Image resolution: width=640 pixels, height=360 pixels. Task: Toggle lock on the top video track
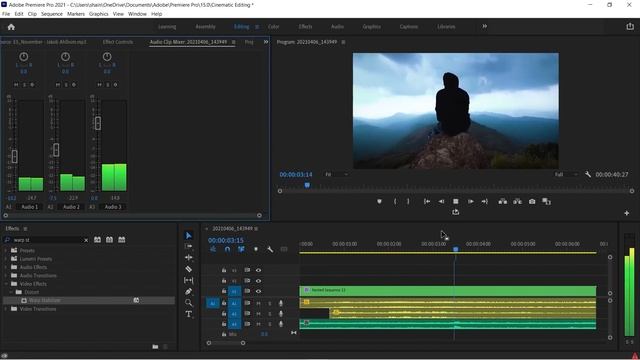(x=224, y=270)
